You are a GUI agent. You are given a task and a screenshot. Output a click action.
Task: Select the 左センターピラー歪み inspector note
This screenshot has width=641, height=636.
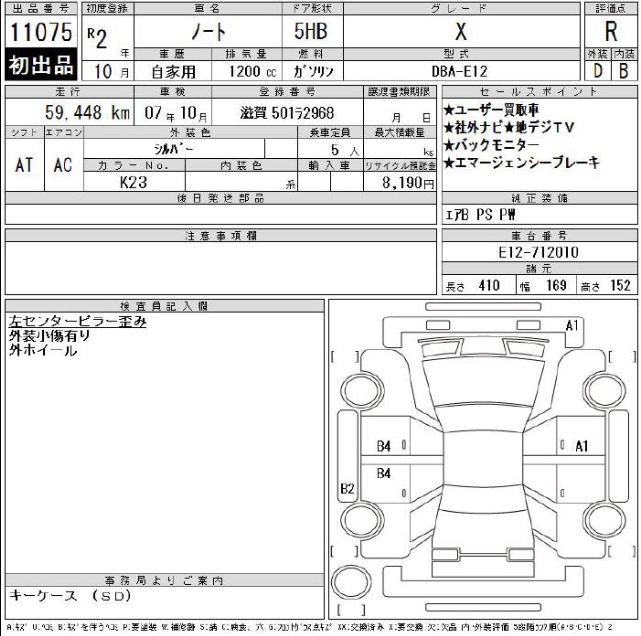(77, 322)
